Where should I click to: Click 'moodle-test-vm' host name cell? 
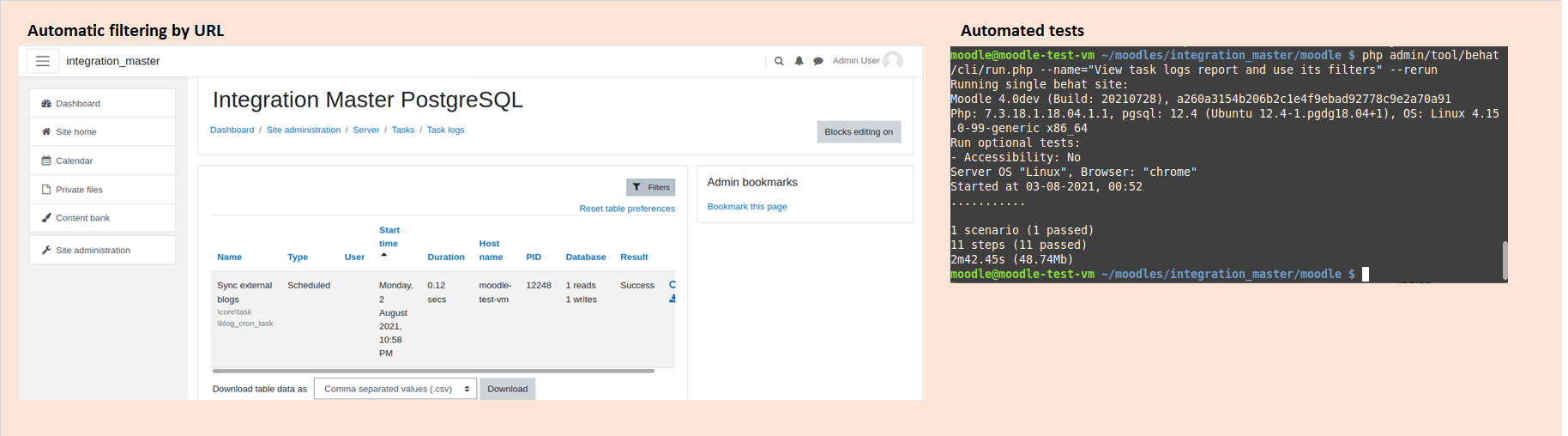(x=495, y=292)
